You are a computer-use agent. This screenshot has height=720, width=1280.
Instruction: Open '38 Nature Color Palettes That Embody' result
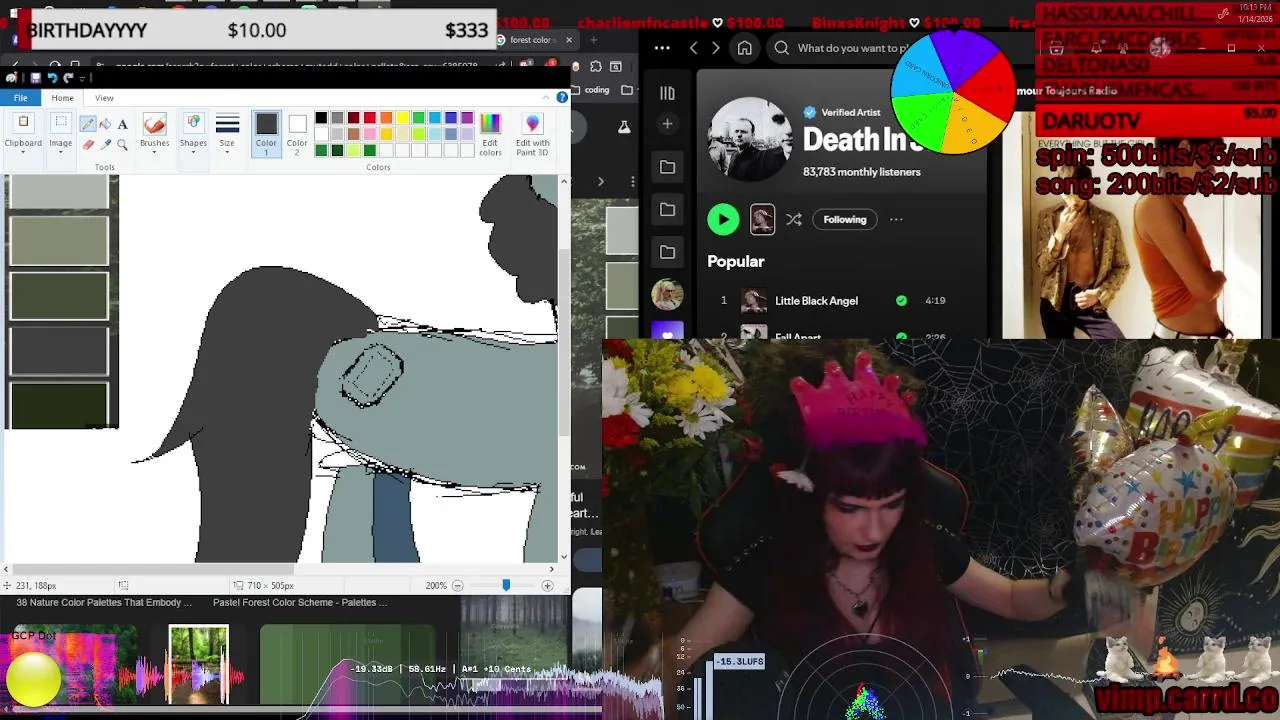[x=104, y=602]
